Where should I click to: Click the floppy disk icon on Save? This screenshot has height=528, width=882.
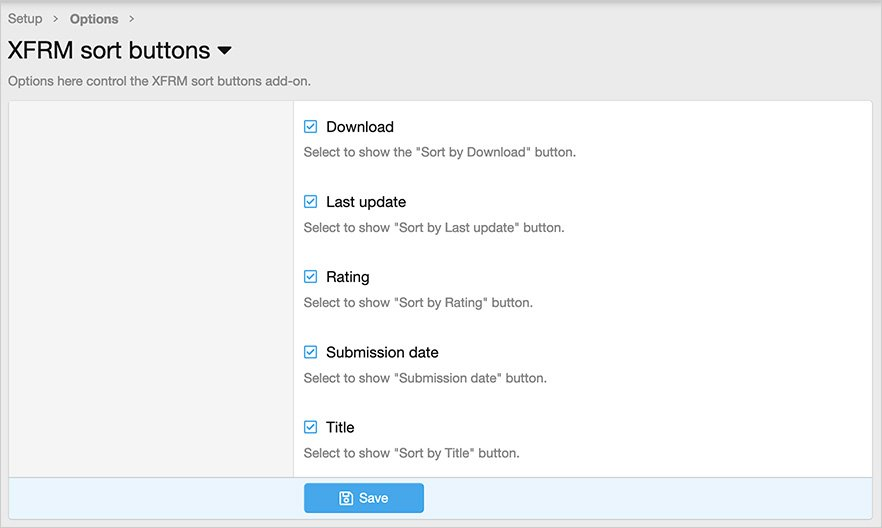(346, 498)
